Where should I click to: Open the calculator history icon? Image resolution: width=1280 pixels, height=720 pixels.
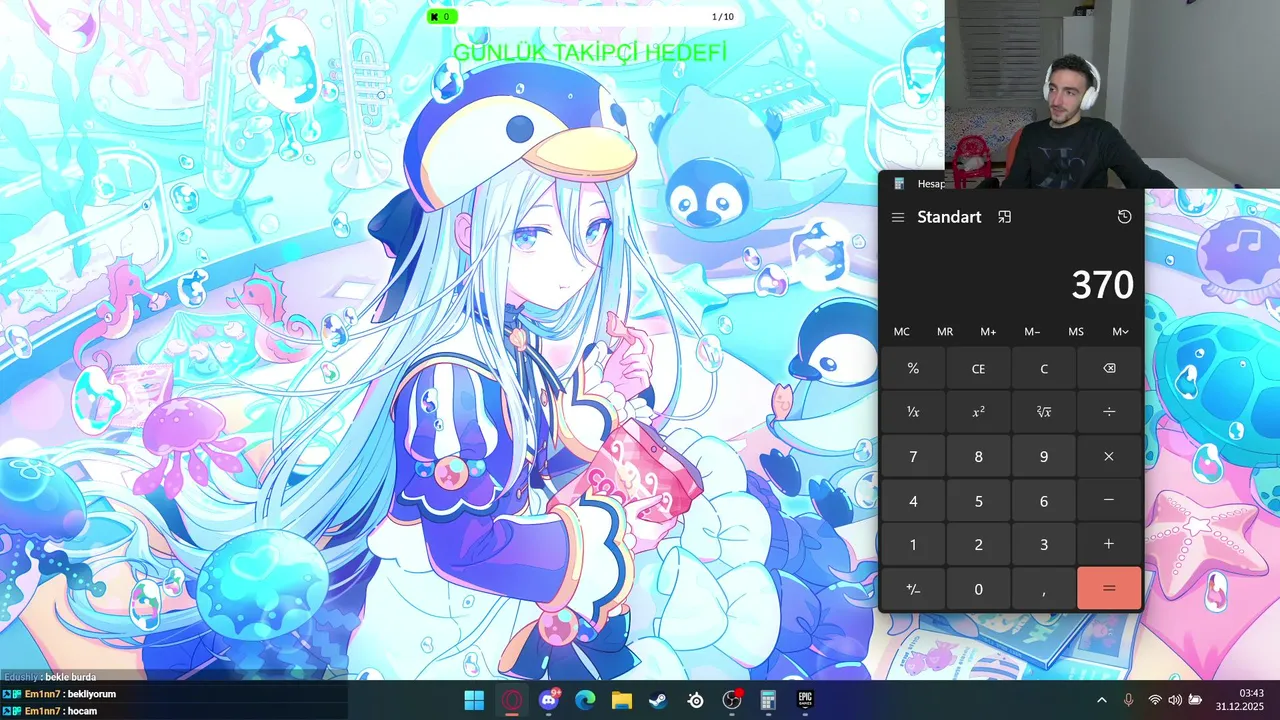coord(1124,217)
